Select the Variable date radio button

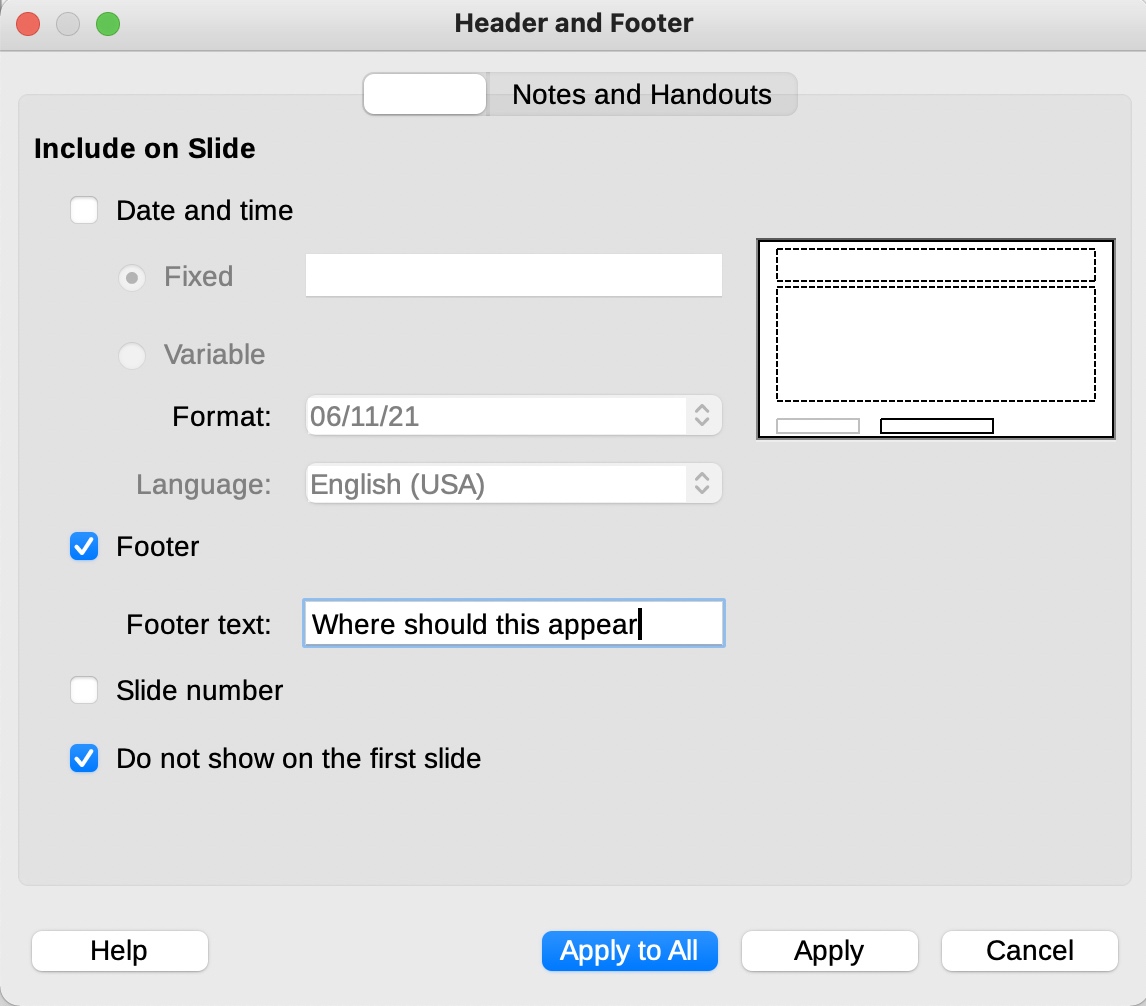click(131, 355)
